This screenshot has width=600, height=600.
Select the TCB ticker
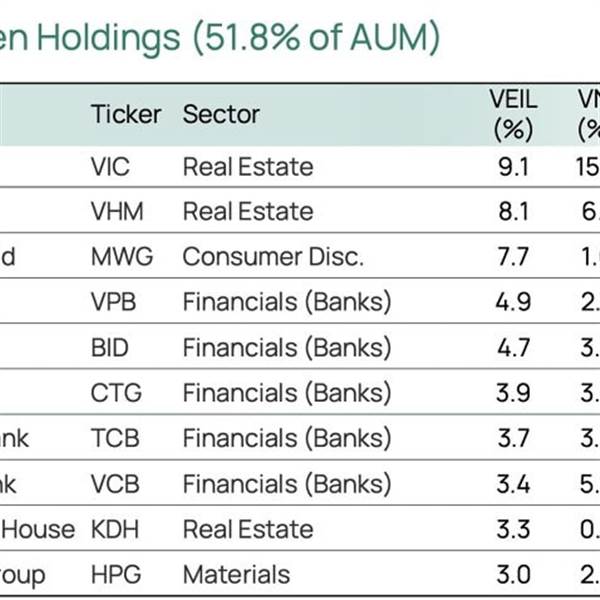(113, 438)
